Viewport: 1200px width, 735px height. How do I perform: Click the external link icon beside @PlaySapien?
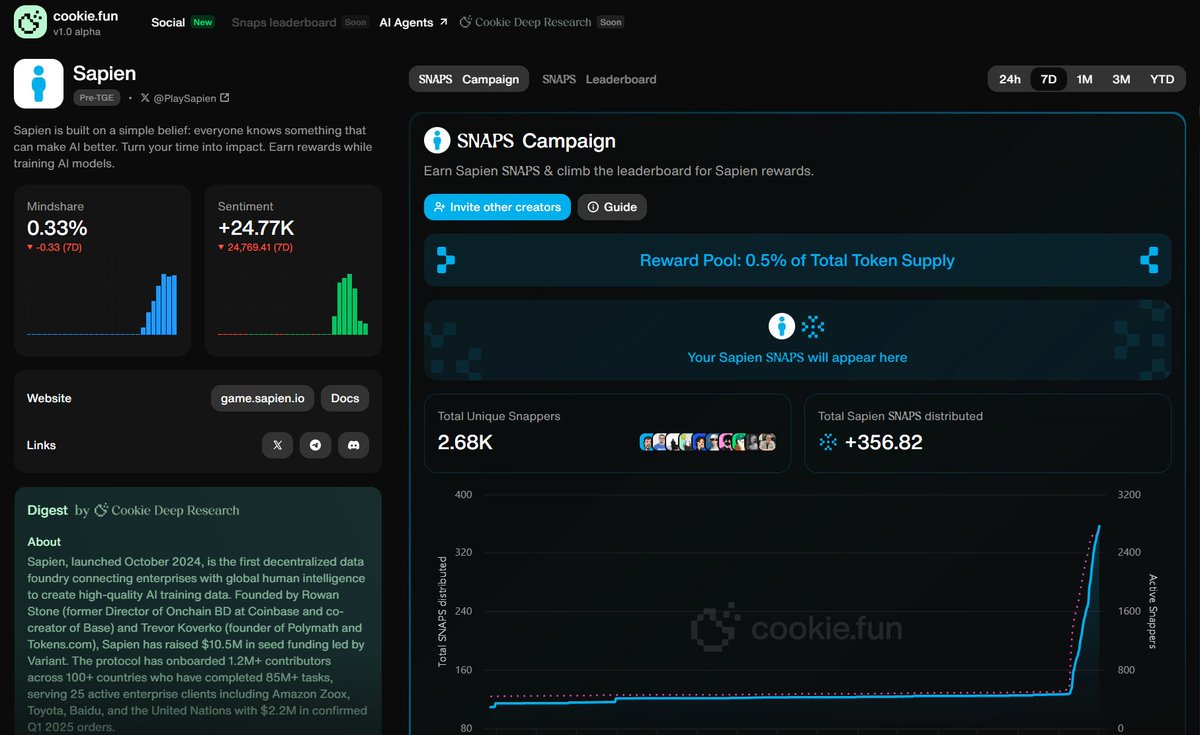click(225, 98)
